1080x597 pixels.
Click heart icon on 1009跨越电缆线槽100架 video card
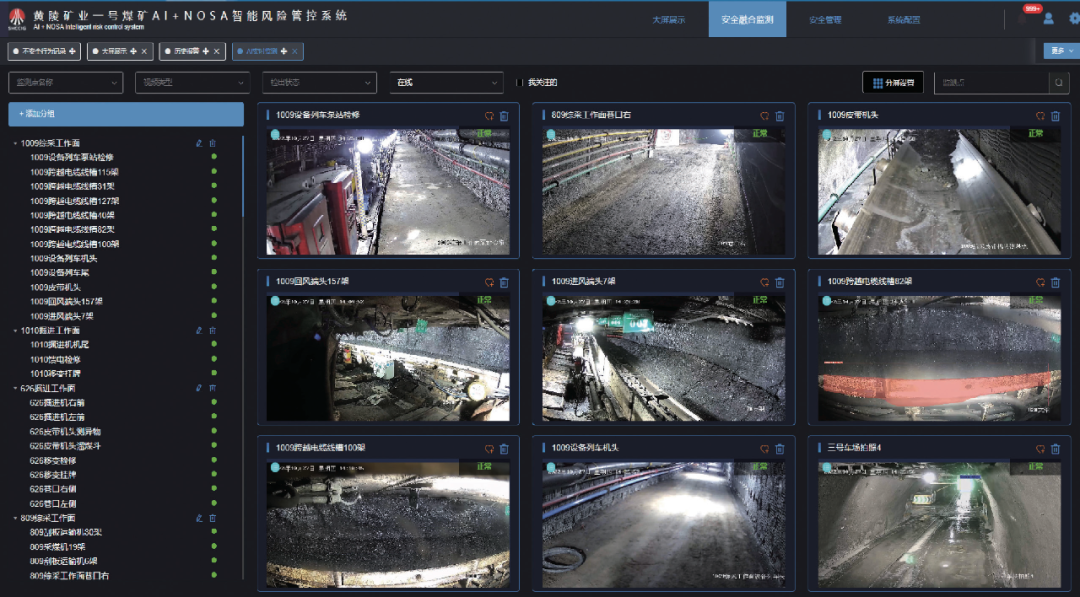(x=489, y=449)
